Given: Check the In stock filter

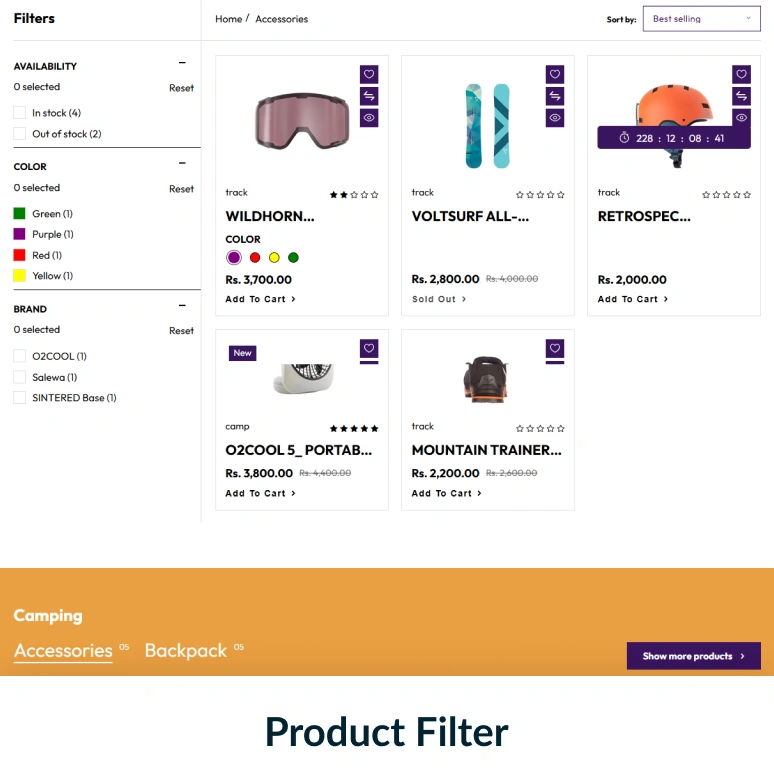Looking at the screenshot, I should click(20, 113).
